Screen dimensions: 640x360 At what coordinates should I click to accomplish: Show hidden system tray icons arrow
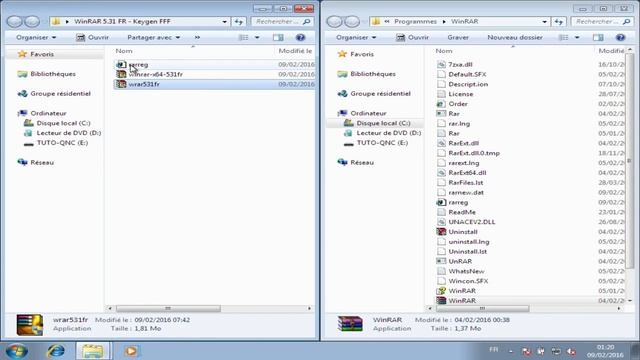tap(511, 351)
